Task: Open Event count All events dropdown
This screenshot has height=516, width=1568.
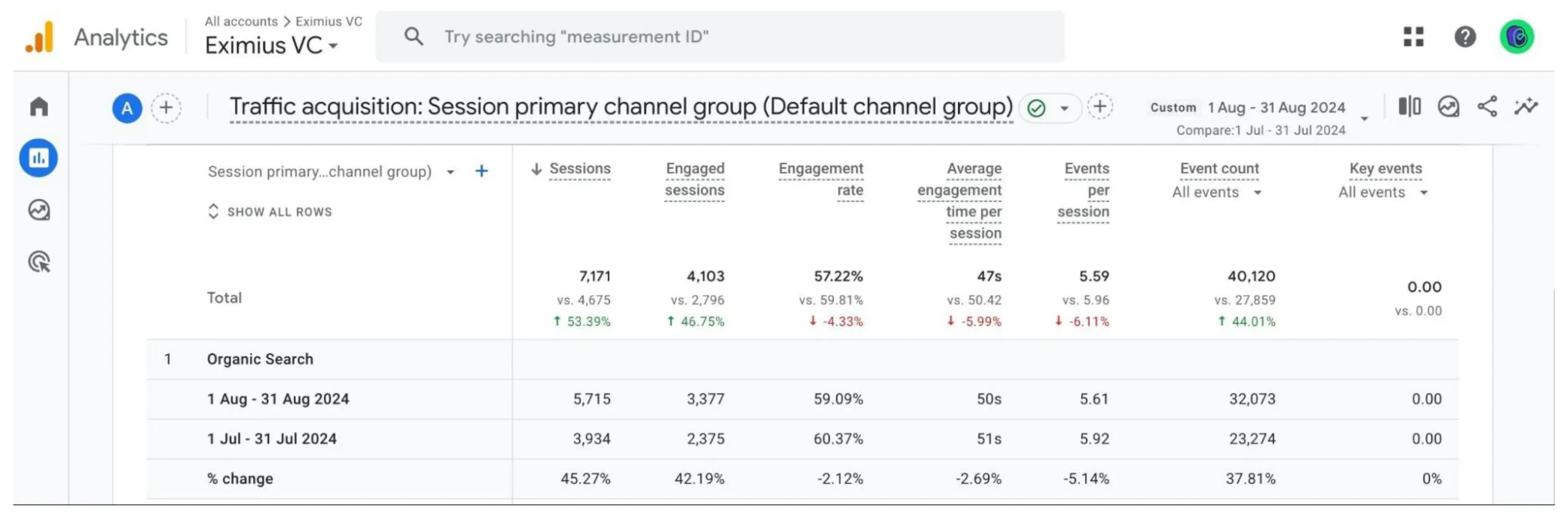Action: [x=1216, y=192]
